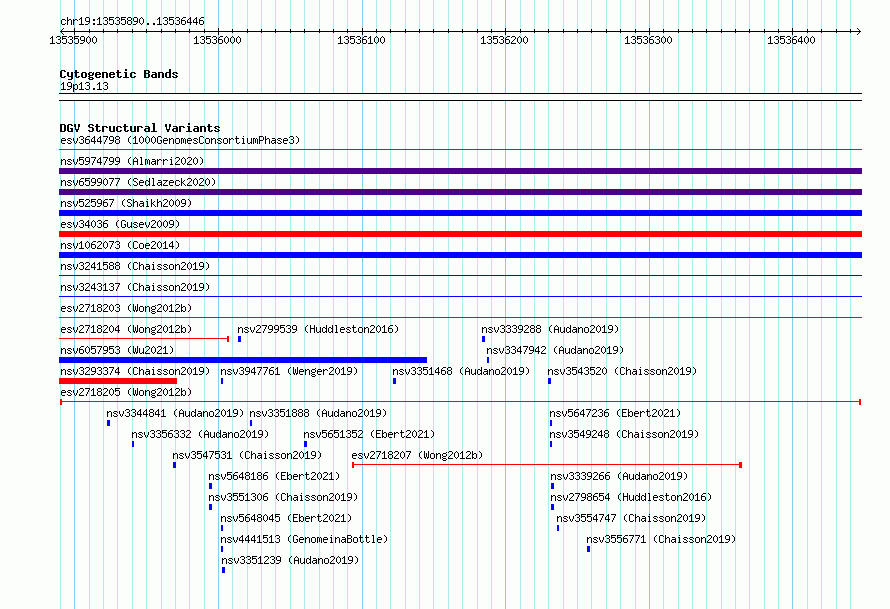The image size is (890, 609).
Task: Click nsv3243137 Chaisson2019 variant label
Action: 135,287
